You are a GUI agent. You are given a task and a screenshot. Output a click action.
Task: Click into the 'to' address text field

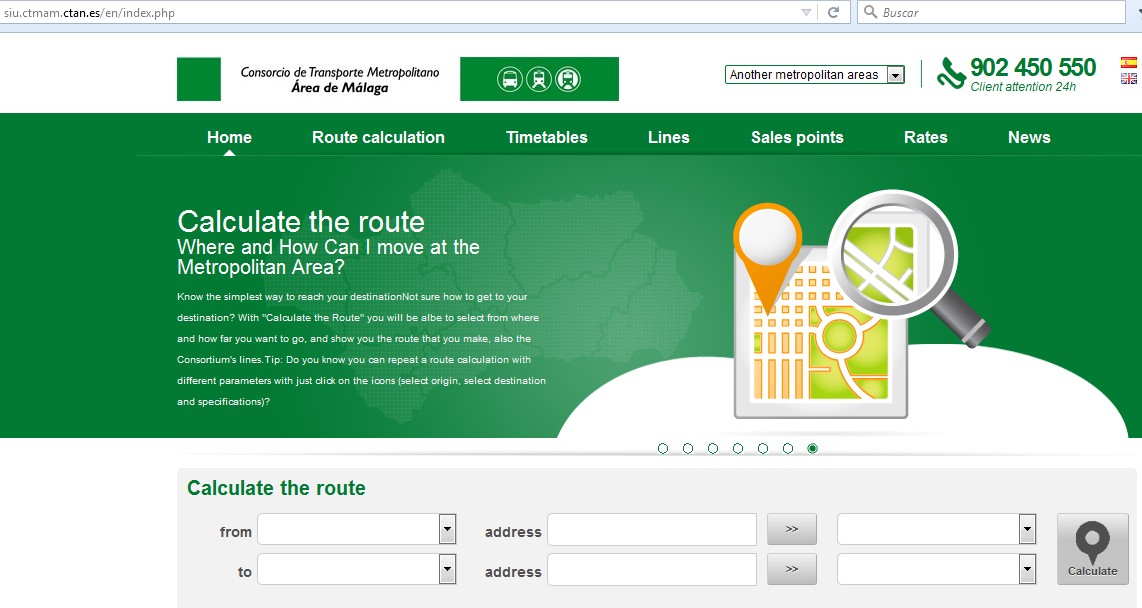(651, 570)
